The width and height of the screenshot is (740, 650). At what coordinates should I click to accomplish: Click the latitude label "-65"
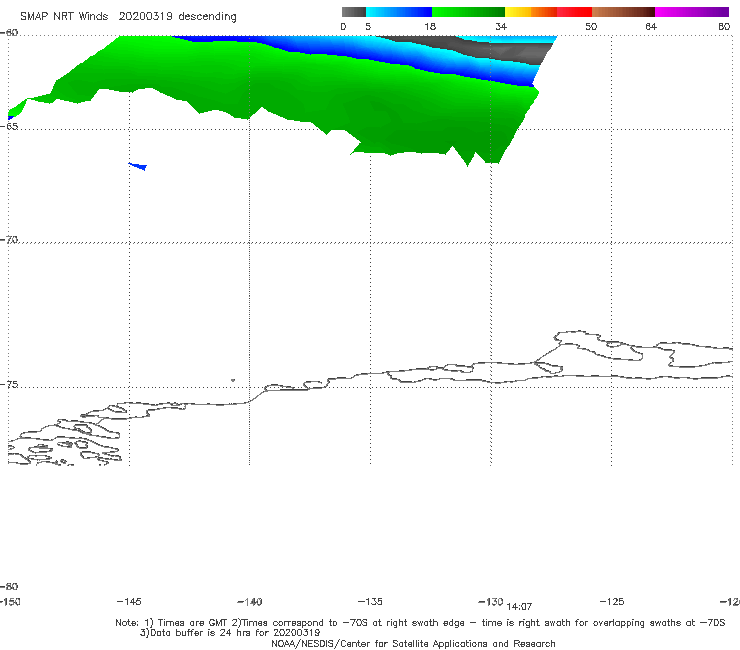coord(9,127)
